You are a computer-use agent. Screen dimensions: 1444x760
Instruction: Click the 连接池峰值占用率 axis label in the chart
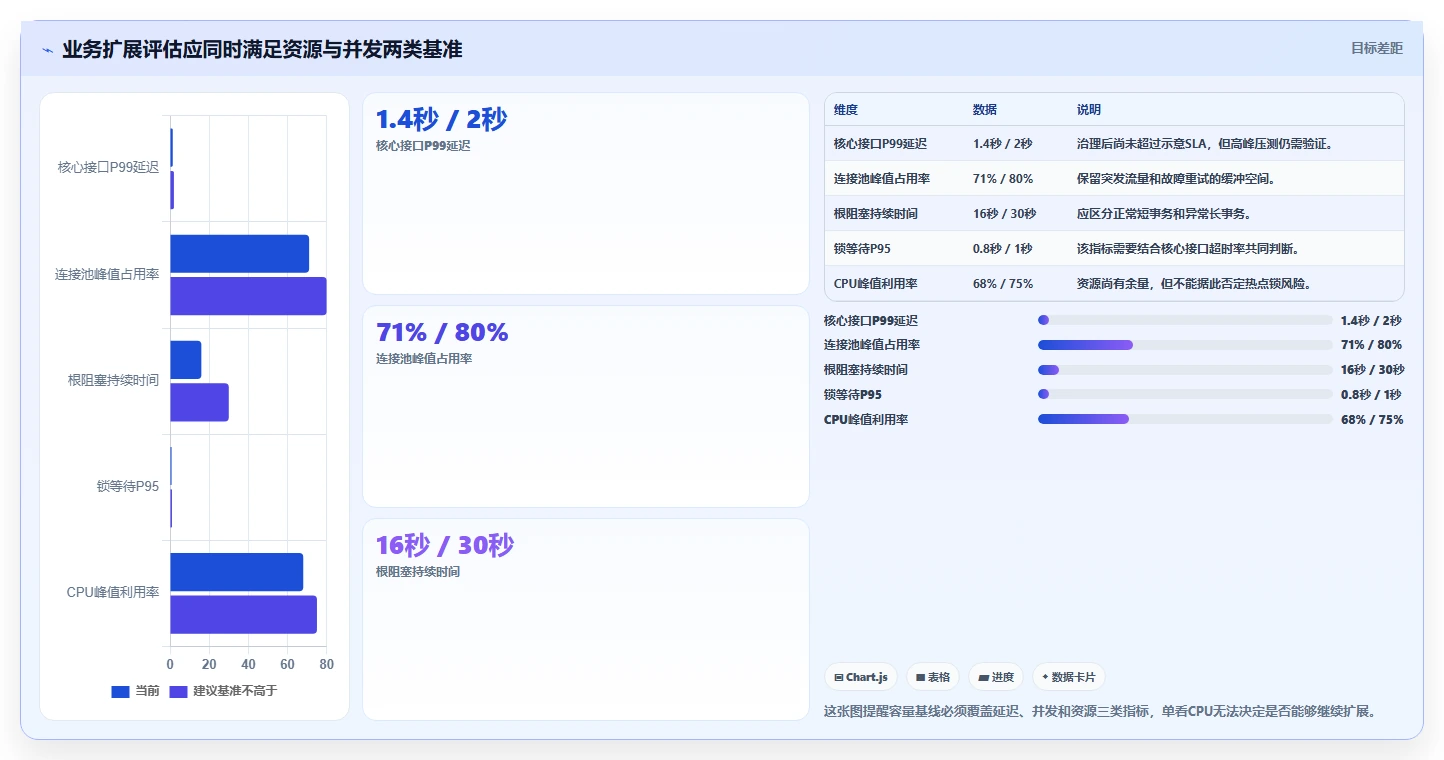[x=107, y=274]
